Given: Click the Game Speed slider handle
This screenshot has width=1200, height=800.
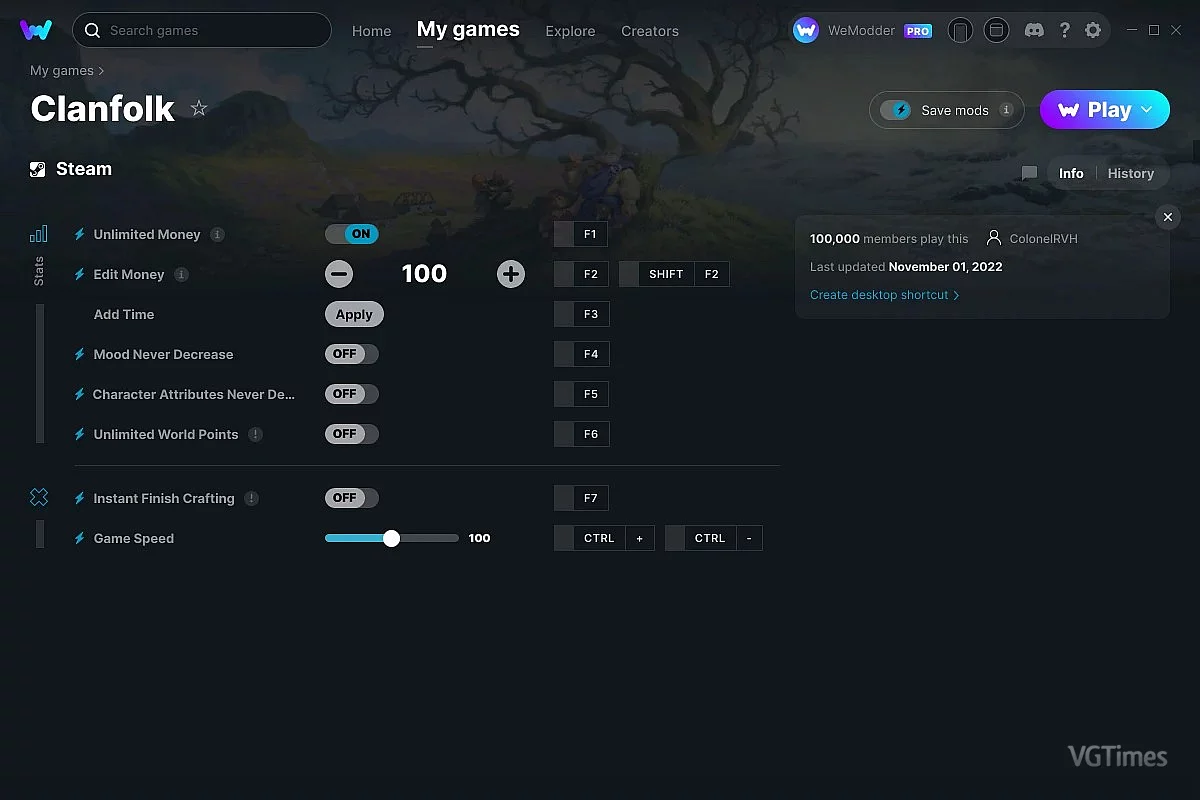Looking at the screenshot, I should [x=391, y=538].
